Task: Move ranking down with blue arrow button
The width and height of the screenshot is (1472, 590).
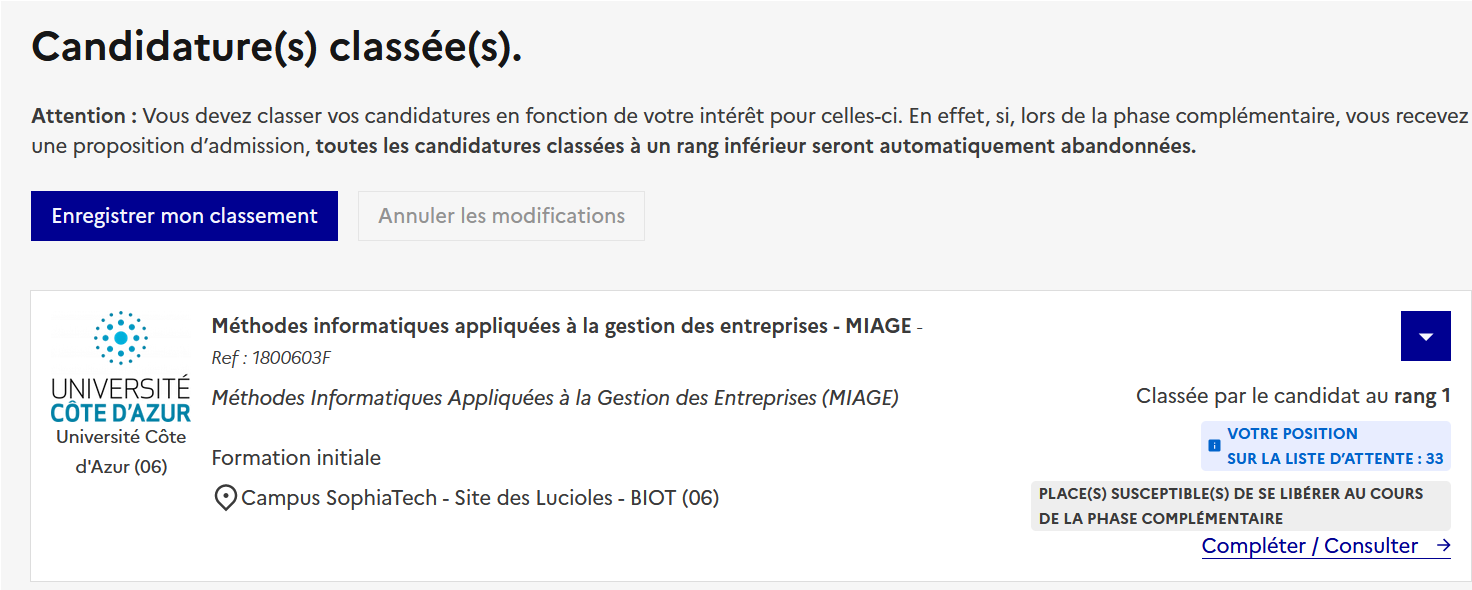Action: 1426,336
